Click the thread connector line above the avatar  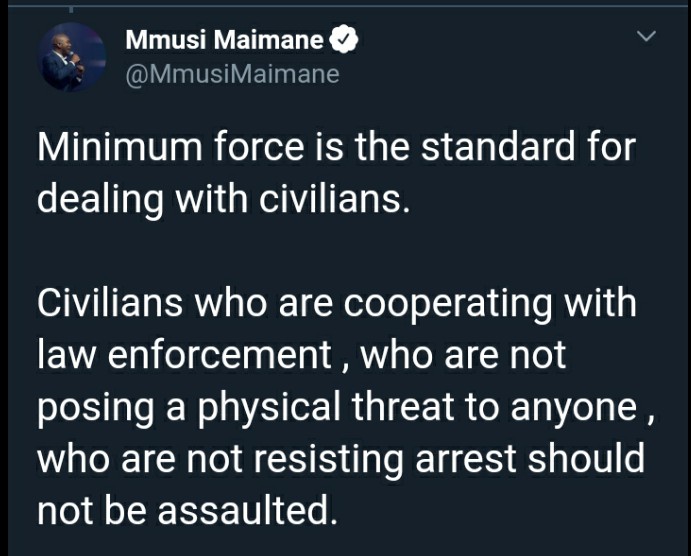pyautogui.click(x=71, y=7)
